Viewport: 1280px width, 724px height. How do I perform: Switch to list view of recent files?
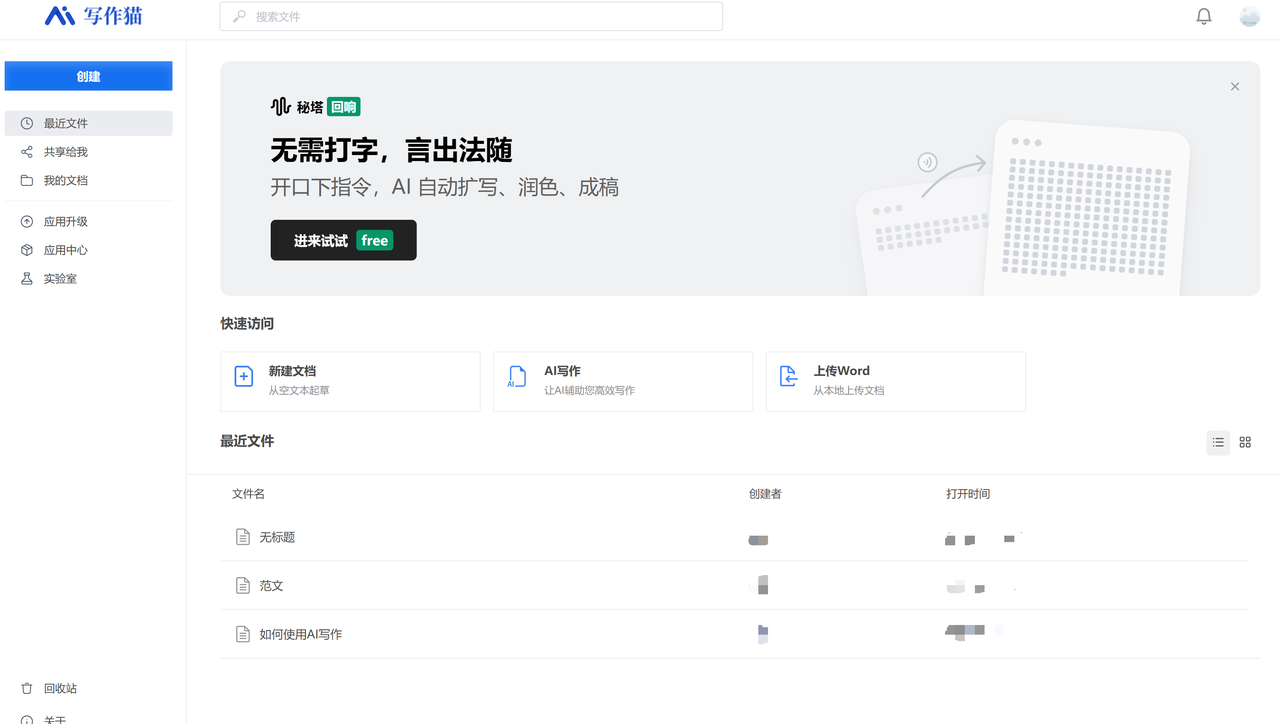(1218, 442)
